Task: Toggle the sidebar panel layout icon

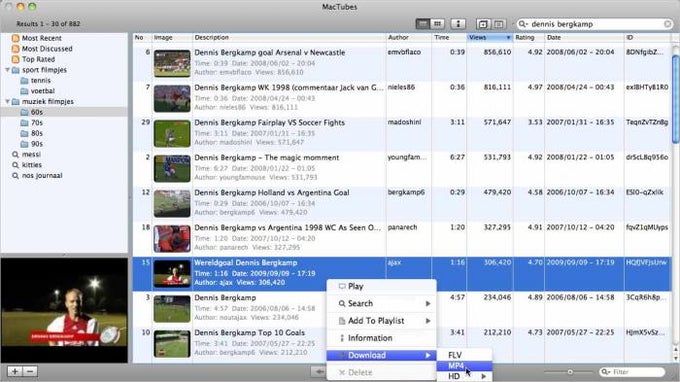Action: 498,24
